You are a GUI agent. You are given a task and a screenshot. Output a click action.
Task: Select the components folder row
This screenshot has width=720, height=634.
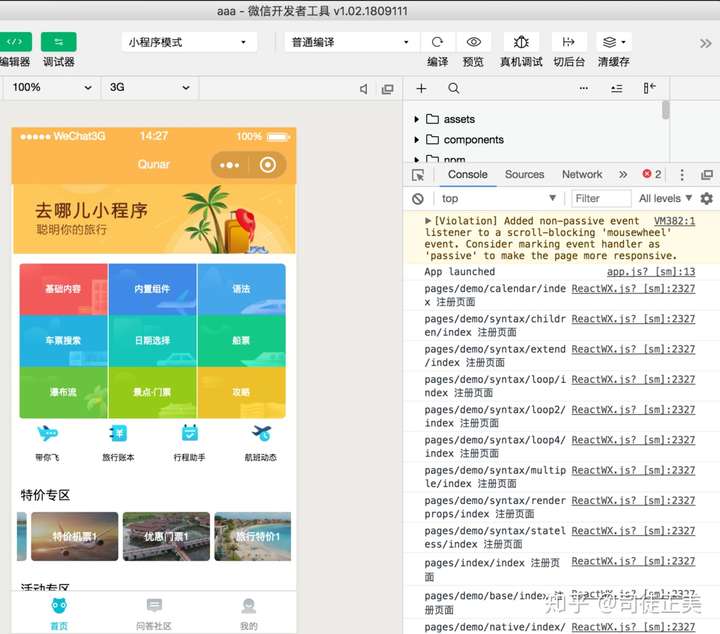pos(535,140)
